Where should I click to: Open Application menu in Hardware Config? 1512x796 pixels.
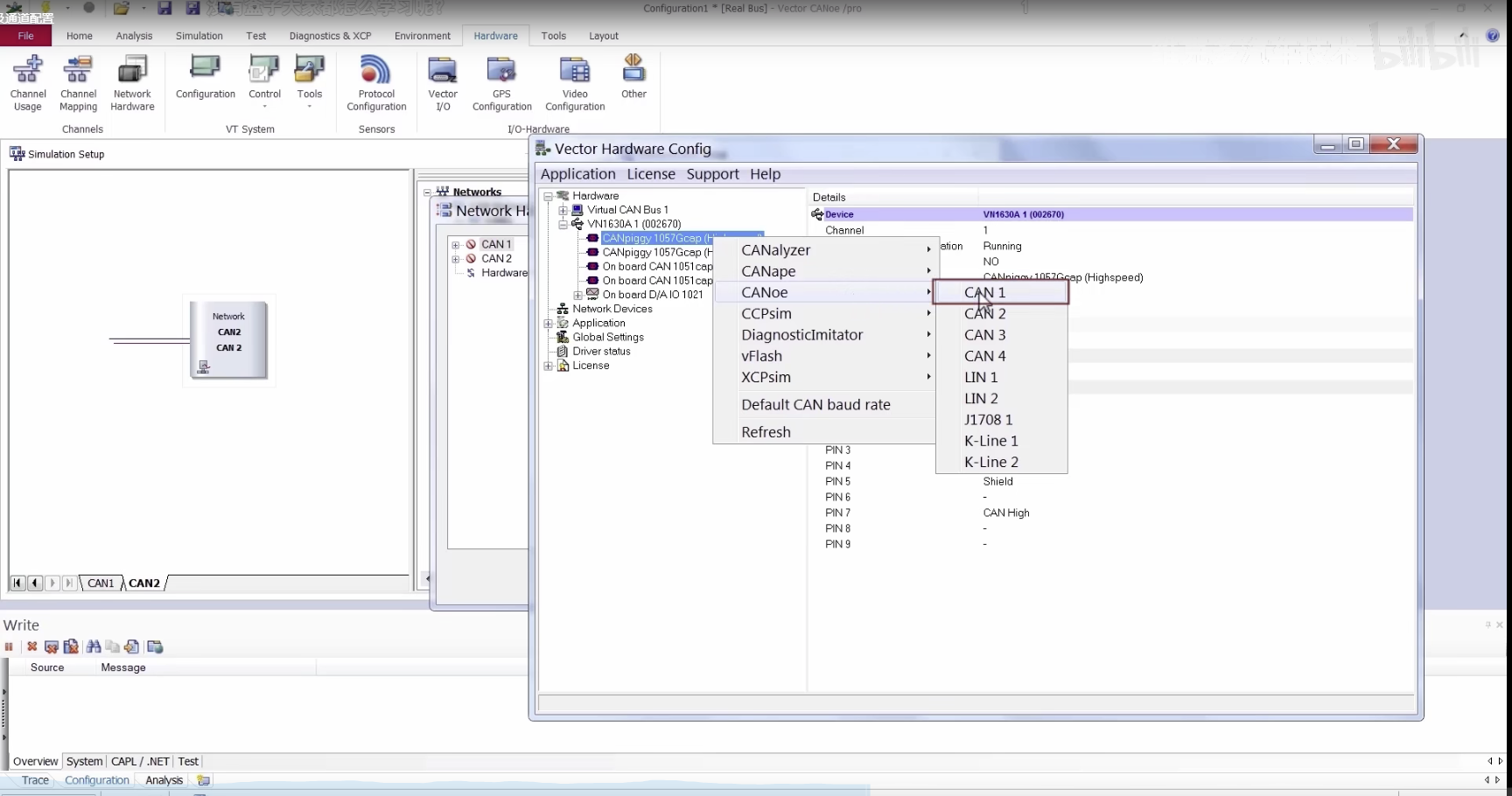tap(577, 174)
